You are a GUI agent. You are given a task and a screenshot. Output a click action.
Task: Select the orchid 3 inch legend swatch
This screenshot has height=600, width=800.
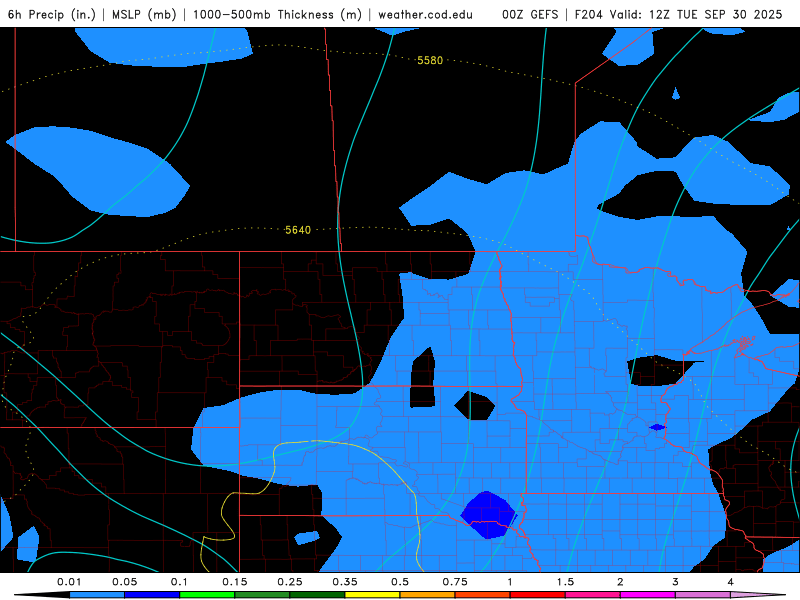click(703, 595)
